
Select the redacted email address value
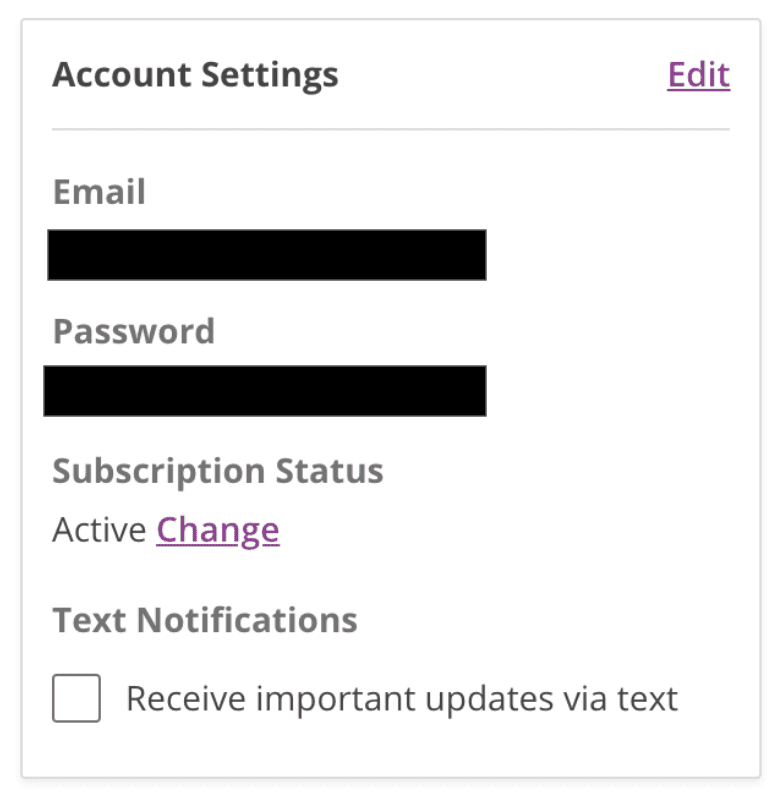(267, 254)
